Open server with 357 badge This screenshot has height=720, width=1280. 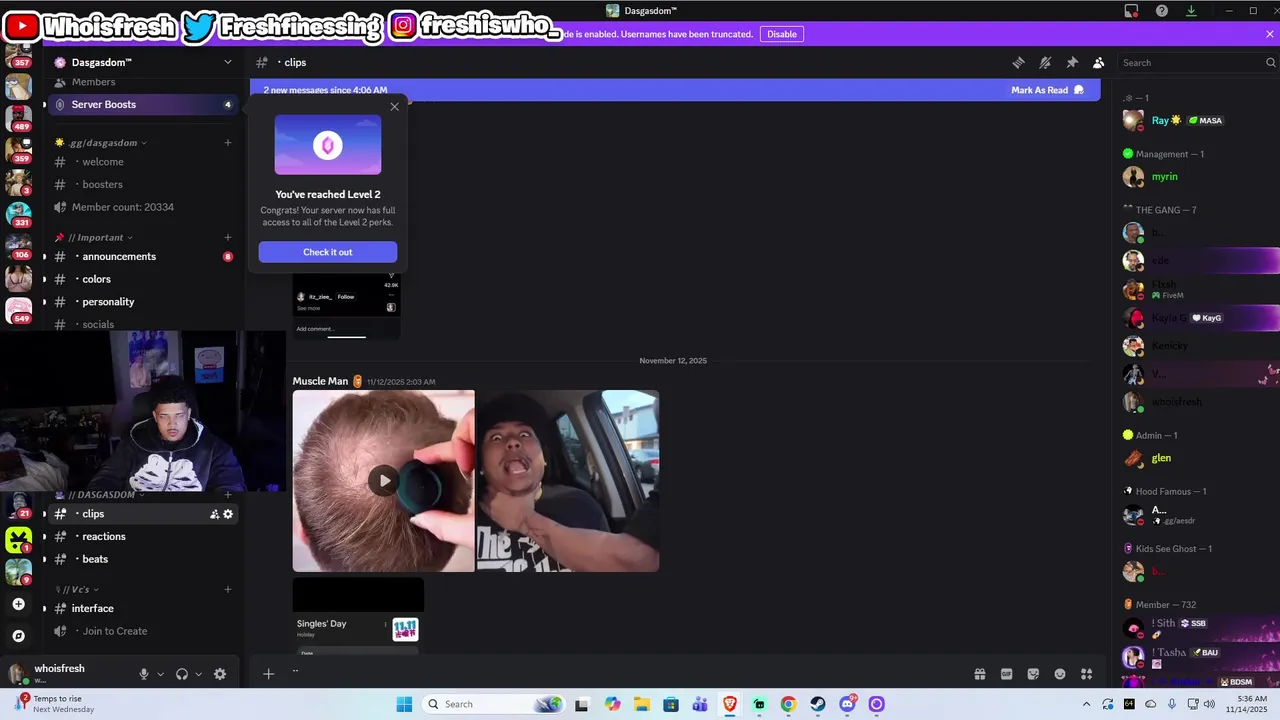click(x=19, y=56)
